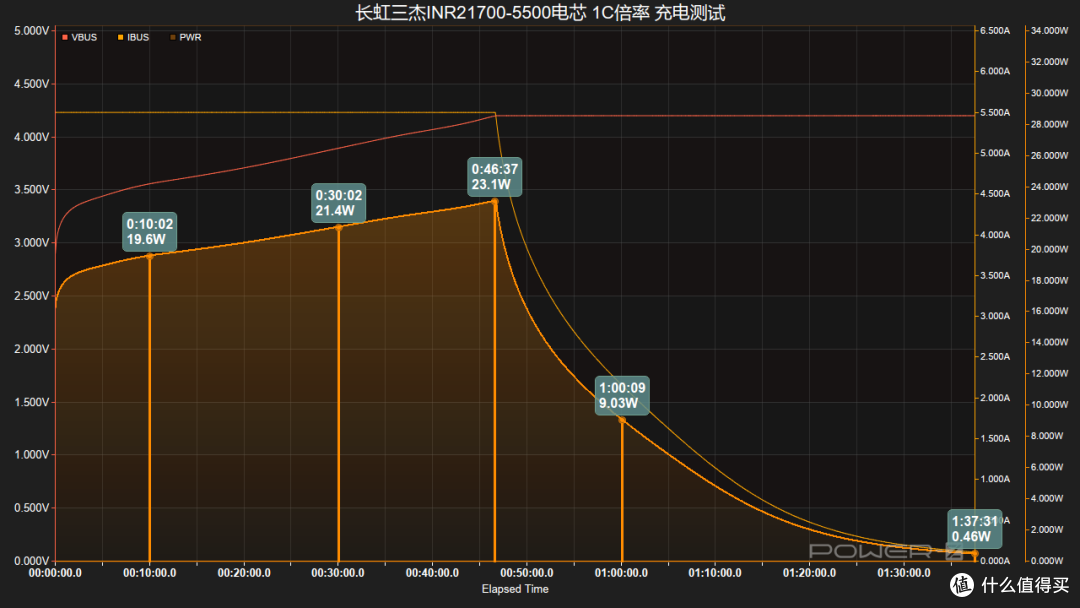Click the 26.000W power axis label
The width and height of the screenshot is (1080, 608).
tap(1050, 156)
